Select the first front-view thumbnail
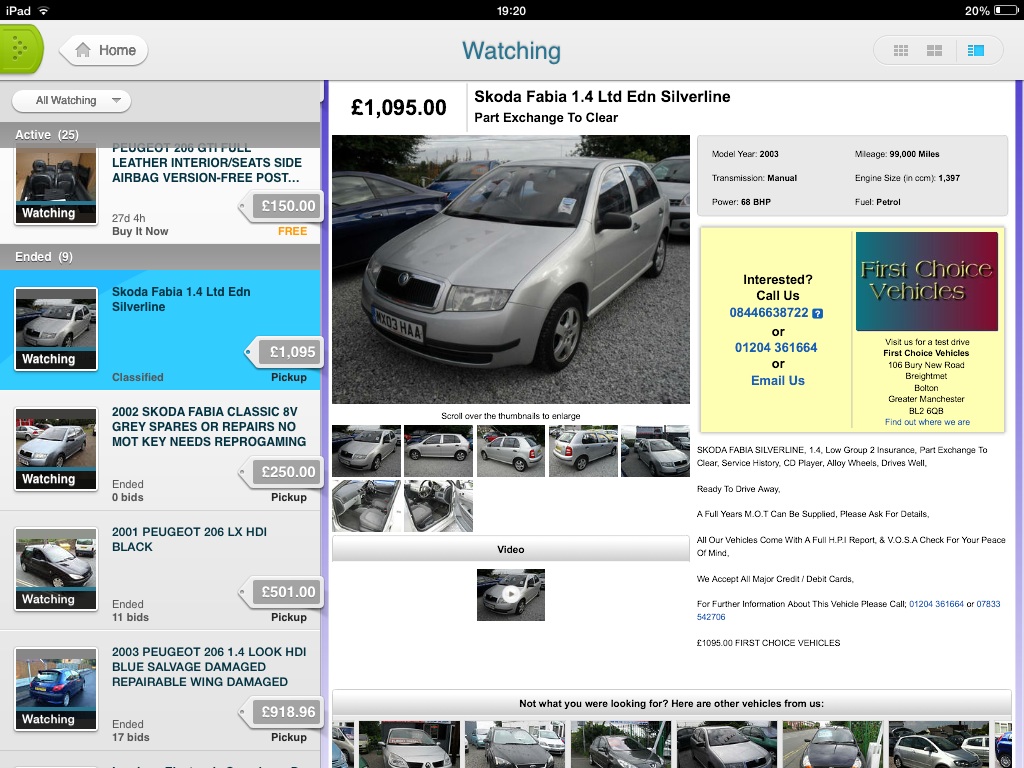The image size is (1024, 768). (x=366, y=451)
